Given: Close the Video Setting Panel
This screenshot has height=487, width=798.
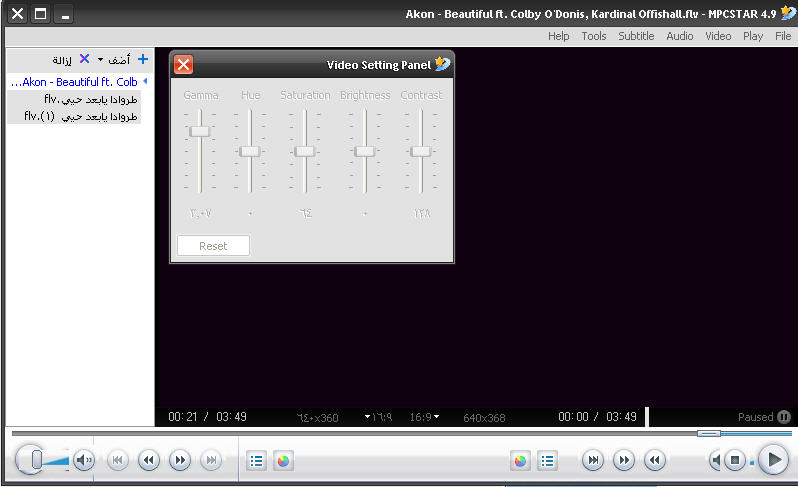Looking at the screenshot, I should (184, 65).
